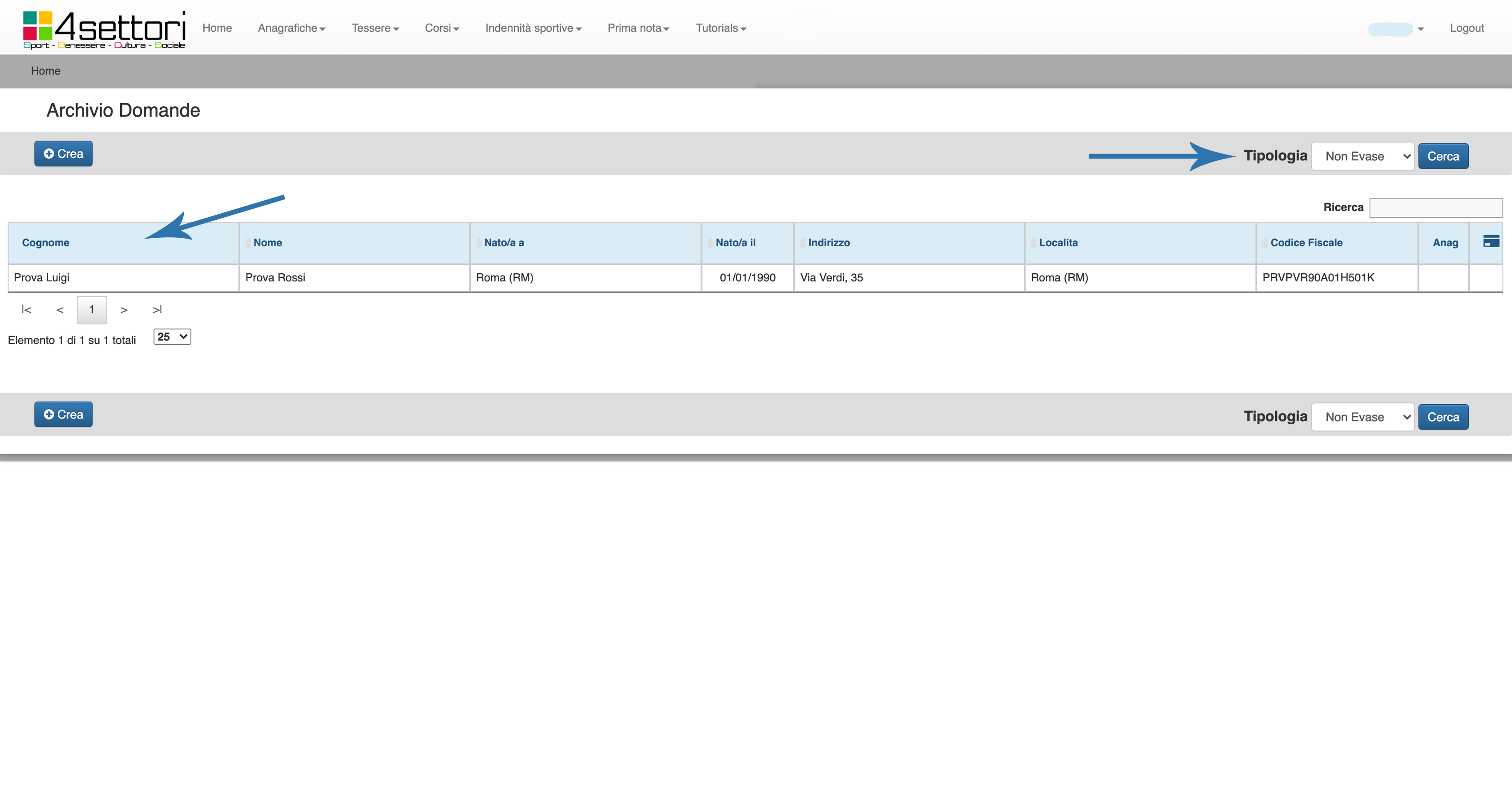
Task: Click the 4settori logo
Action: pyautogui.click(x=104, y=29)
